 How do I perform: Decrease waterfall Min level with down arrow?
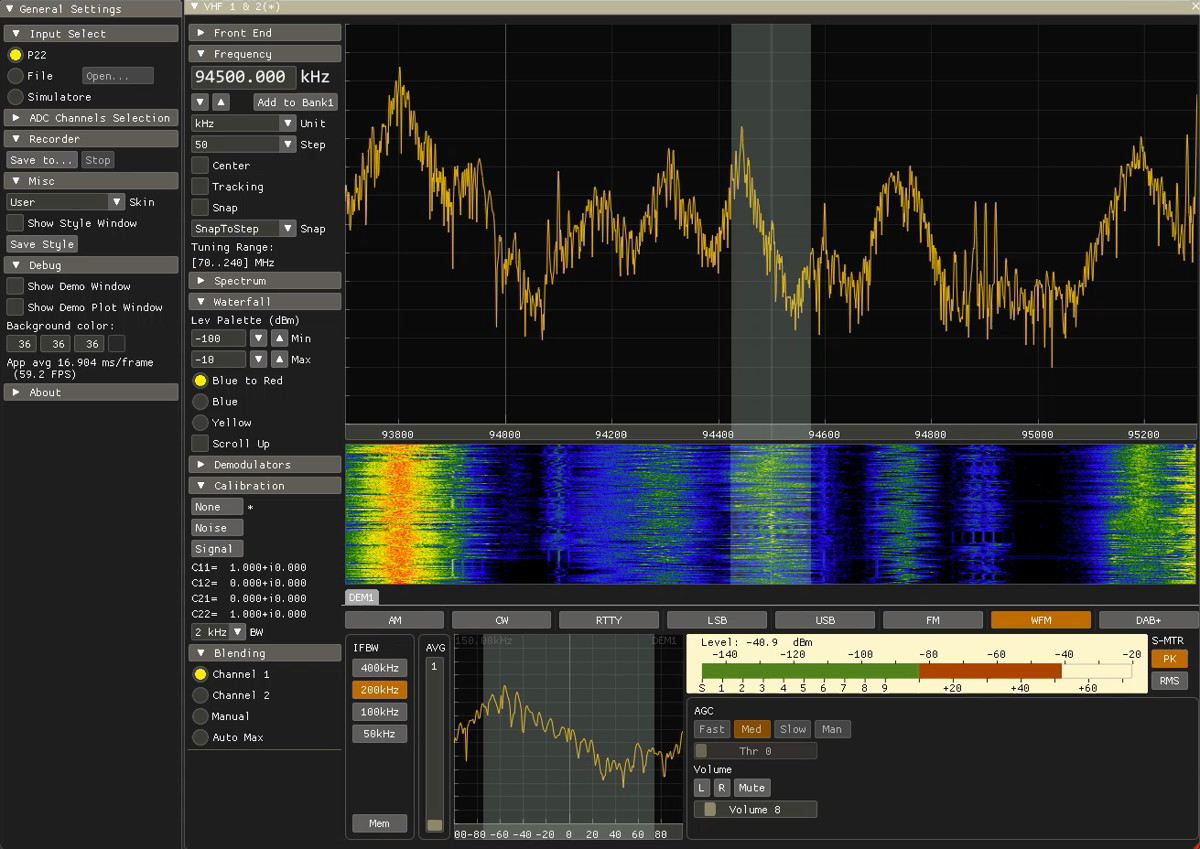258,339
